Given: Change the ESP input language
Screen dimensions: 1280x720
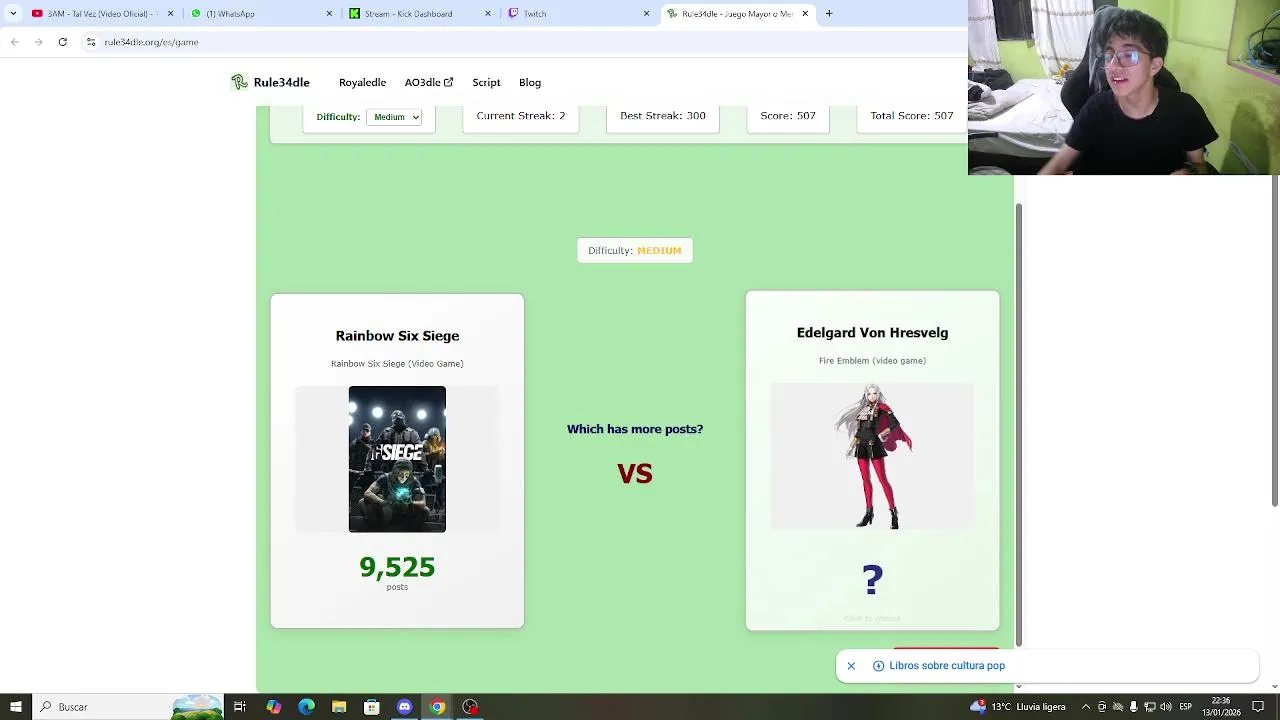Looking at the screenshot, I should [x=1185, y=707].
